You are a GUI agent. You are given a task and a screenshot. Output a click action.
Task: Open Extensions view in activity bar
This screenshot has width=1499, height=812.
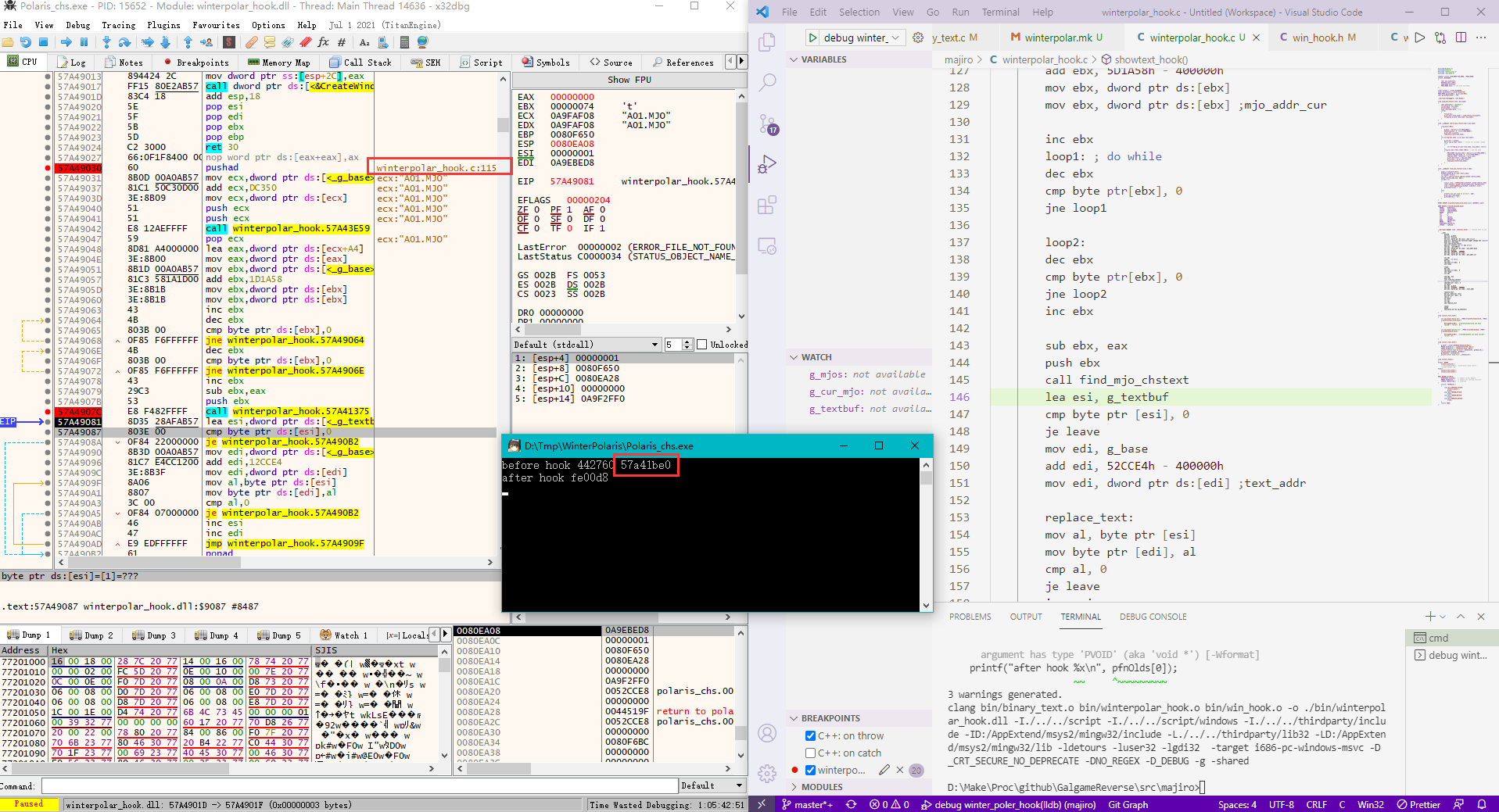click(x=768, y=206)
